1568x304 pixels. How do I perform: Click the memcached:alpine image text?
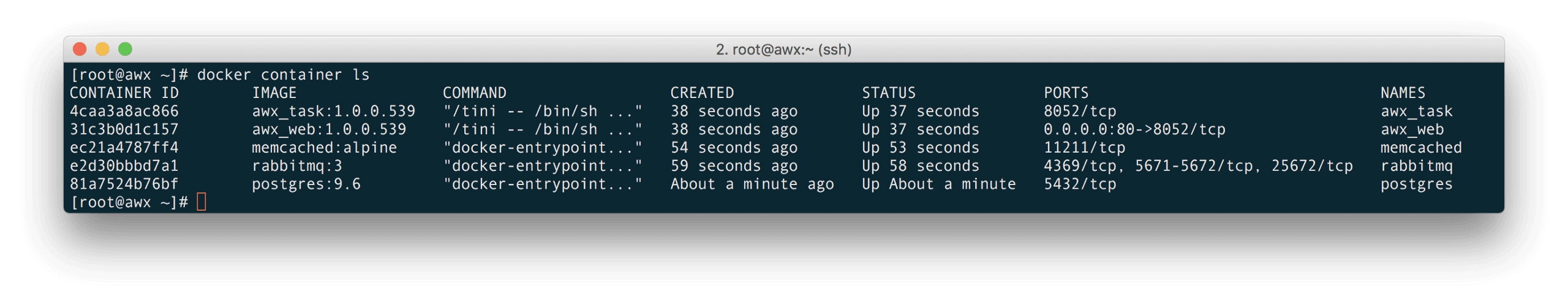324,148
